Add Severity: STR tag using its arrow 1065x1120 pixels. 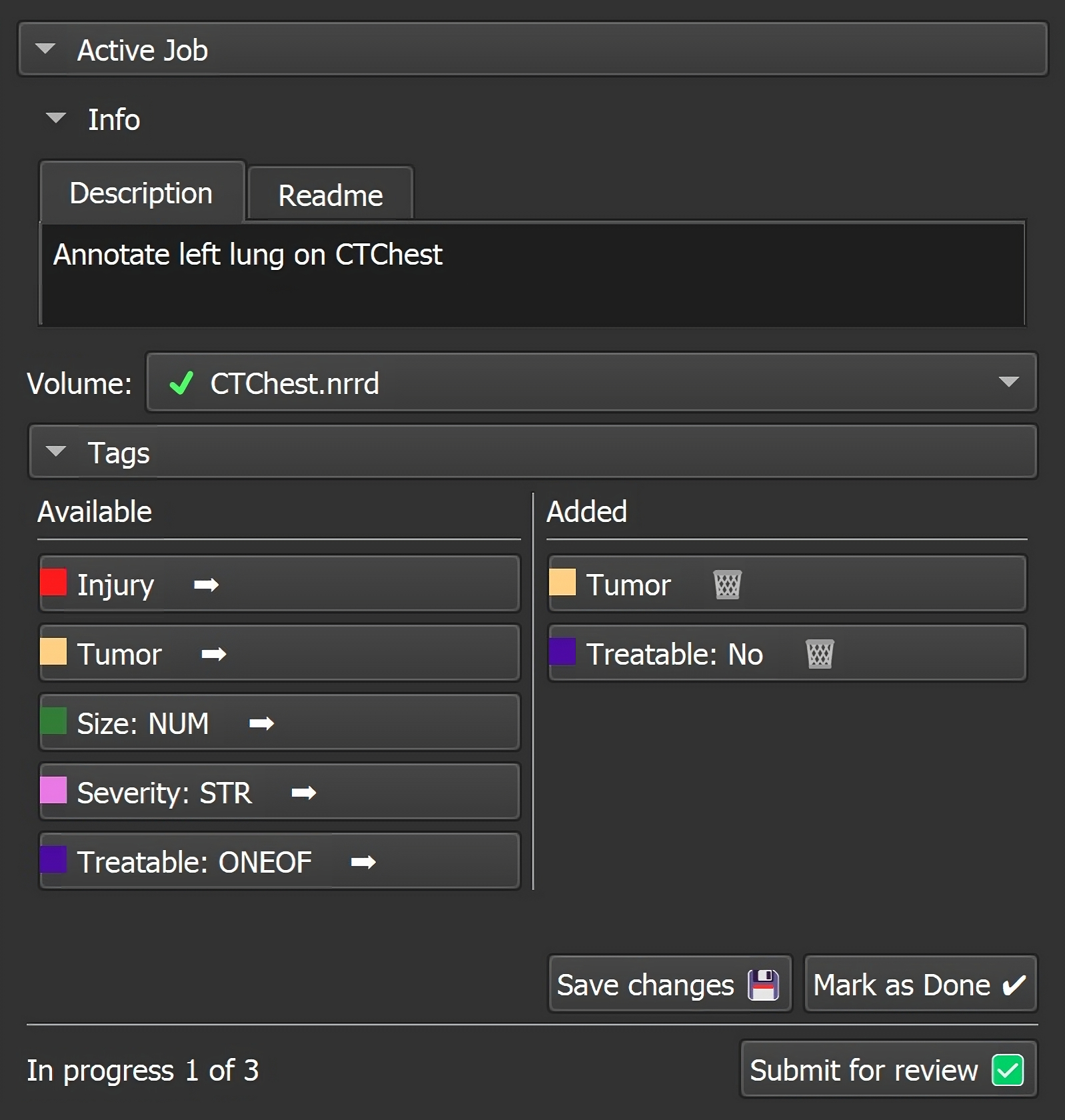[304, 793]
